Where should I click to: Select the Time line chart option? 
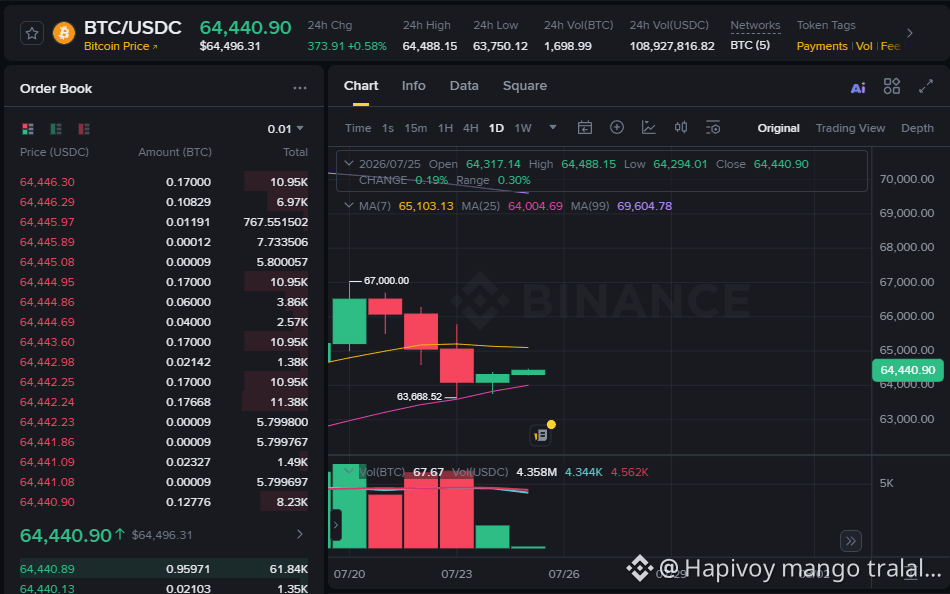[358, 128]
